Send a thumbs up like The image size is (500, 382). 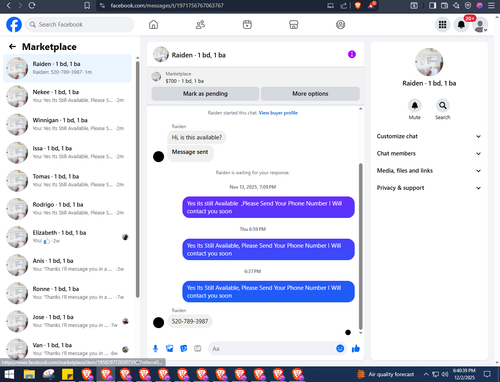point(356,349)
